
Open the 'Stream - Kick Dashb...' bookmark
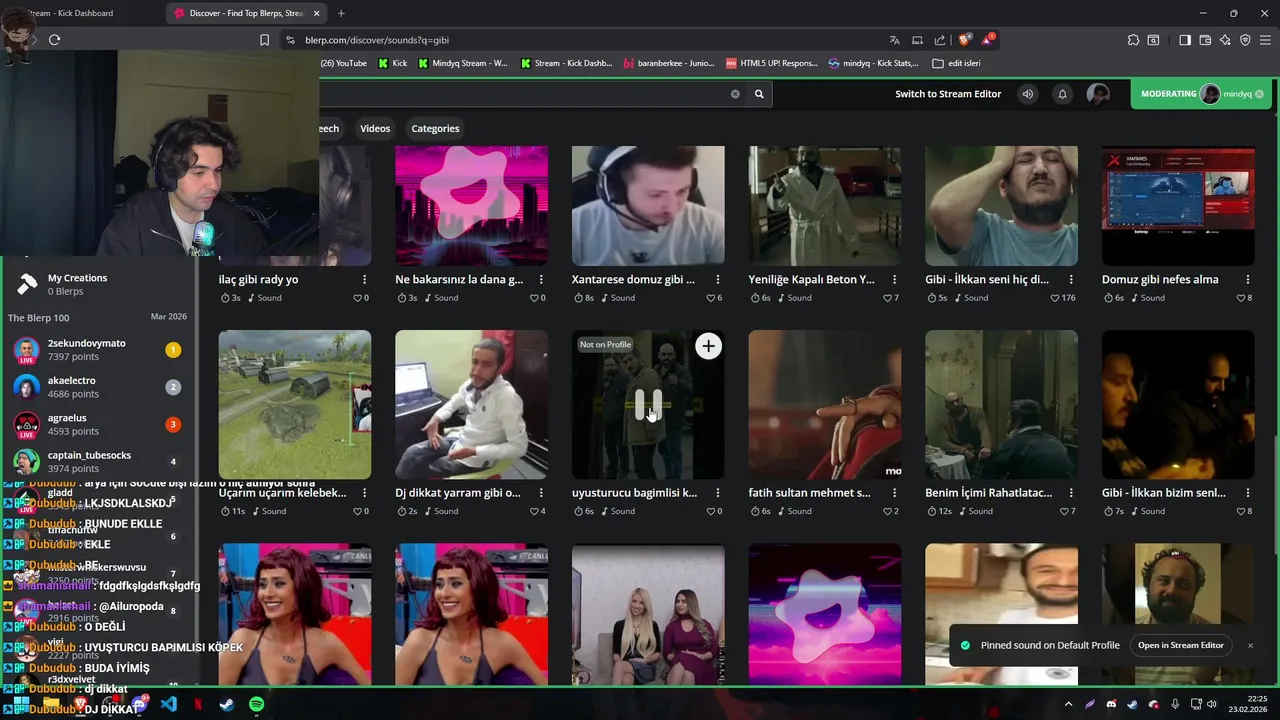coord(565,63)
